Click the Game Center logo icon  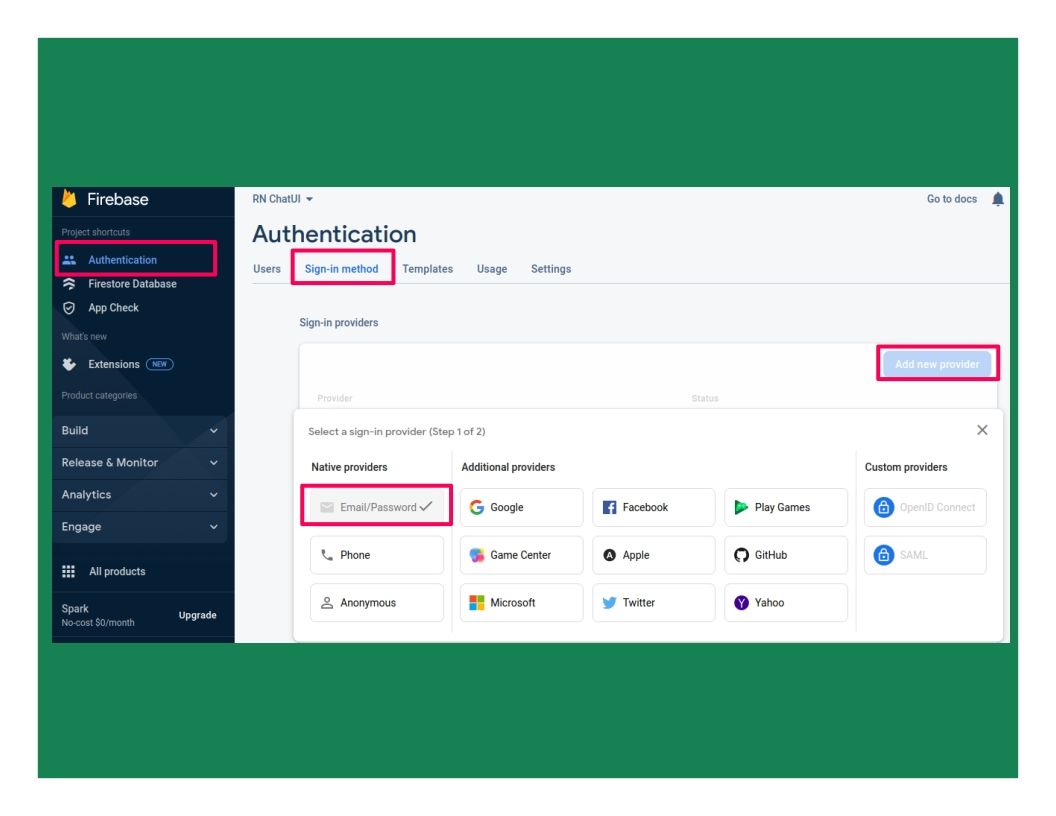tap(477, 555)
